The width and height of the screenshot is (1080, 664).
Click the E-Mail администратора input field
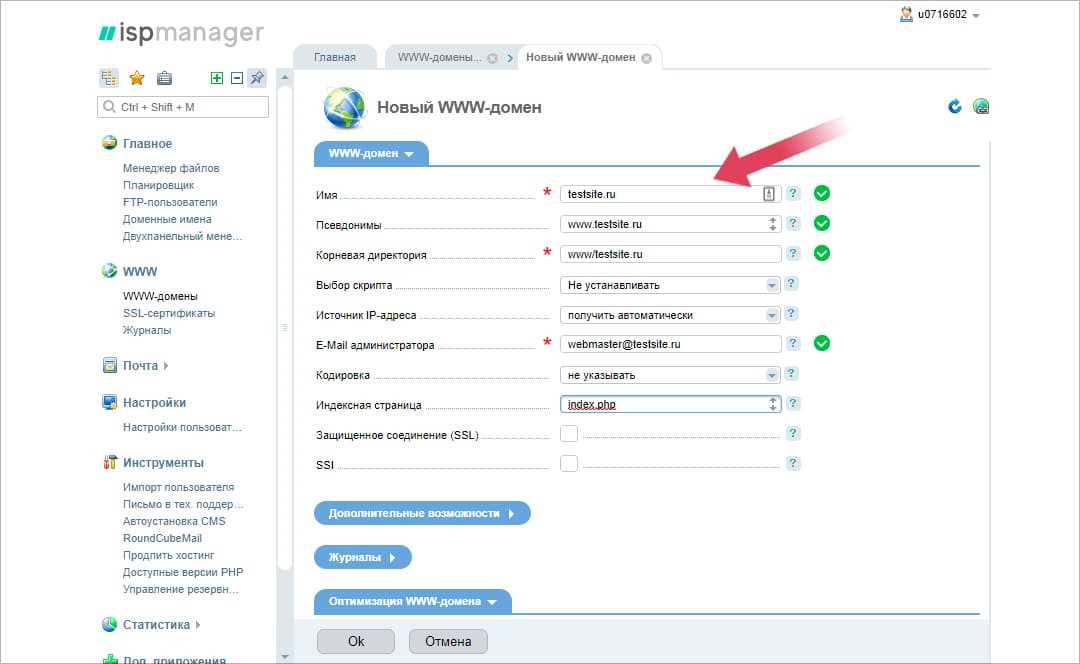[x=671, y=344]
